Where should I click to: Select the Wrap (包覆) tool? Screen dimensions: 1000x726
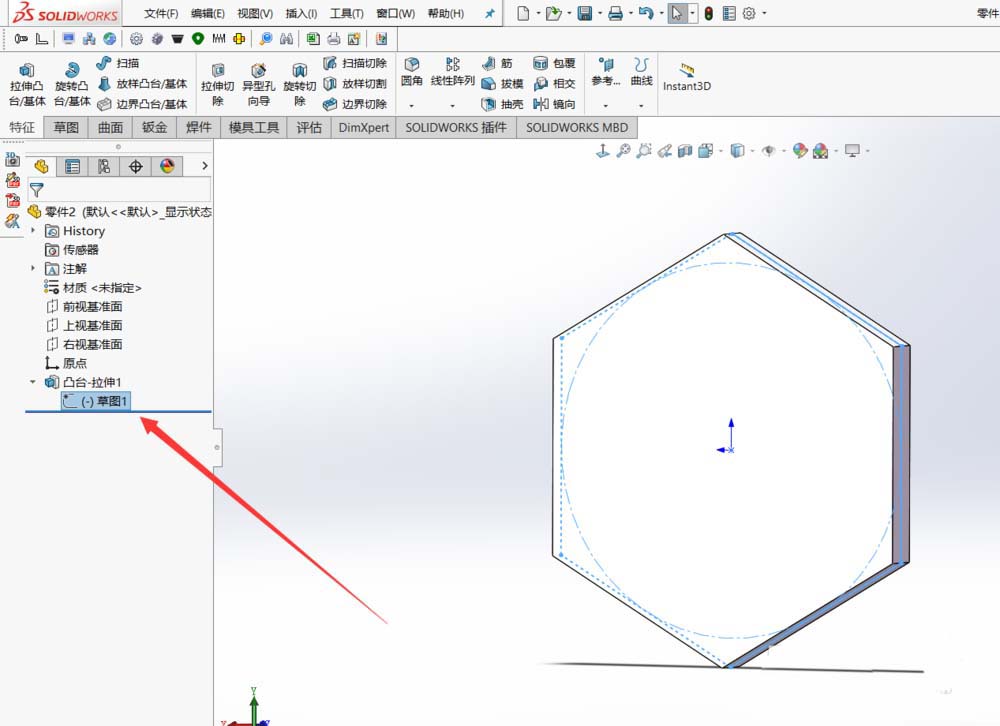[x=554, y=63]
